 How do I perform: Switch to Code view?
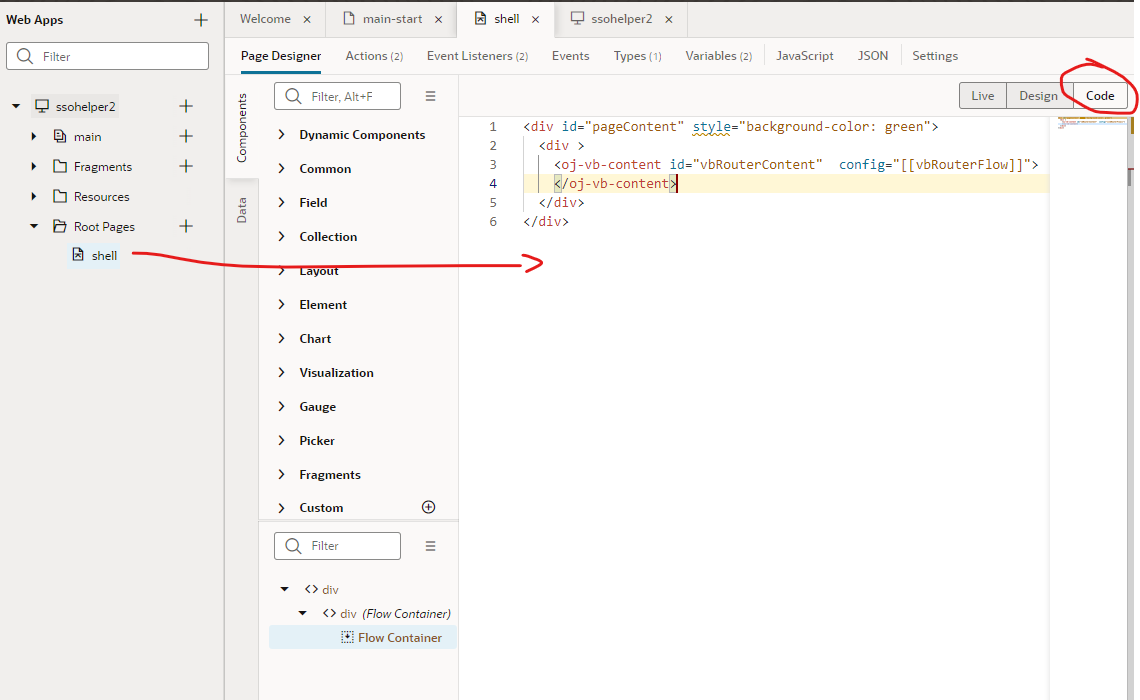click(x=1100, y=95)
